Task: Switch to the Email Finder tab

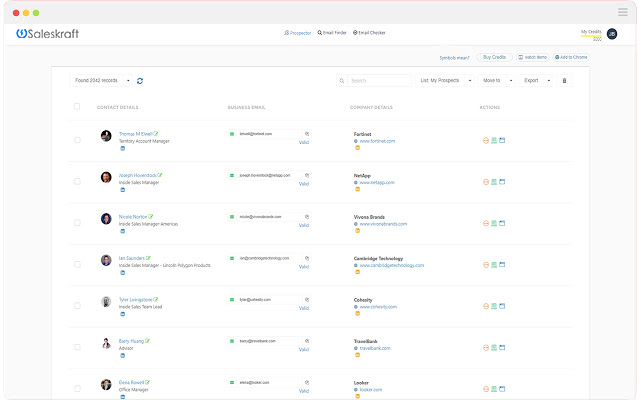Action: [x=334, y=33]
